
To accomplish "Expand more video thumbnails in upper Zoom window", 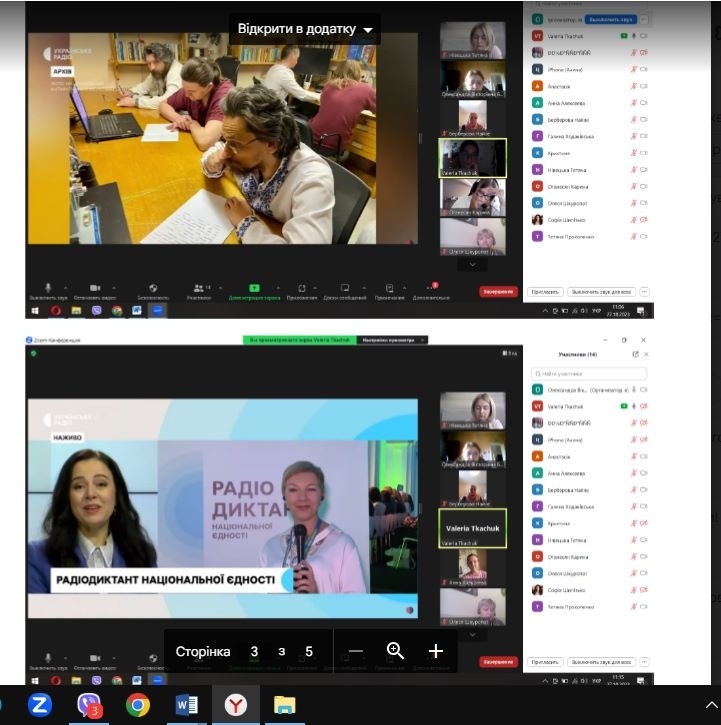I will click(x=472, y=265).
